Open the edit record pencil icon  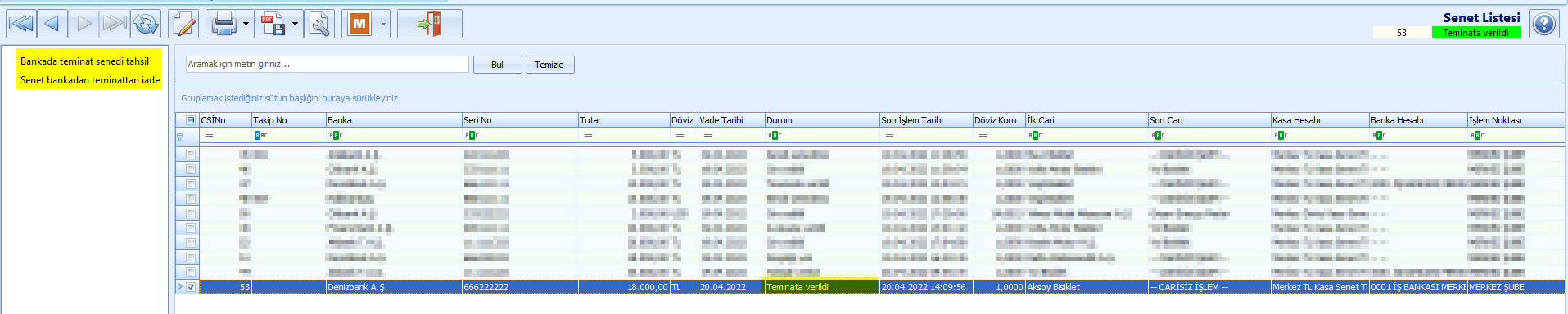coord(184,24)
